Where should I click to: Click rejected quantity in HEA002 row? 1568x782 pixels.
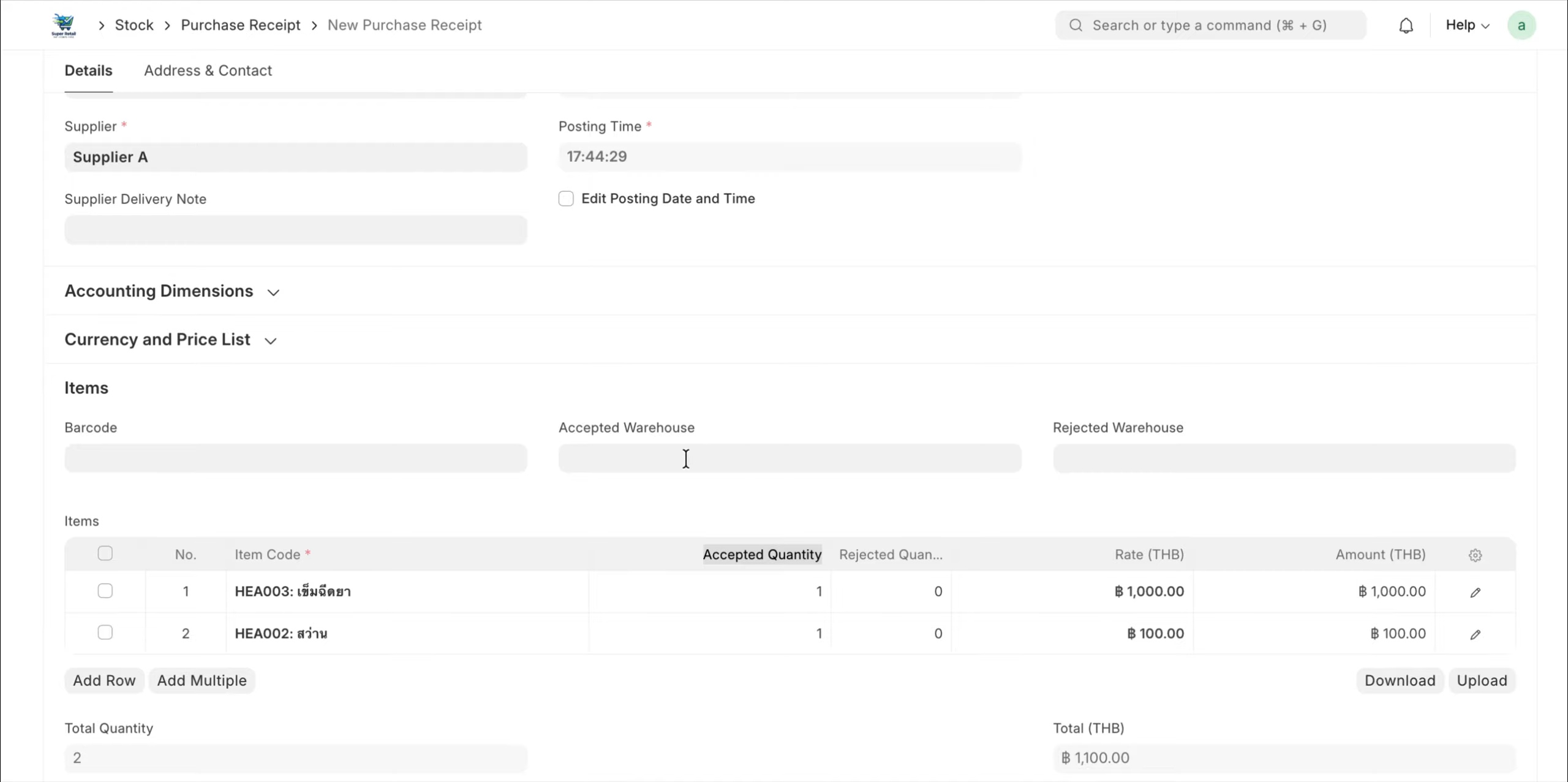pyautogui.click(x=891, y=634)
